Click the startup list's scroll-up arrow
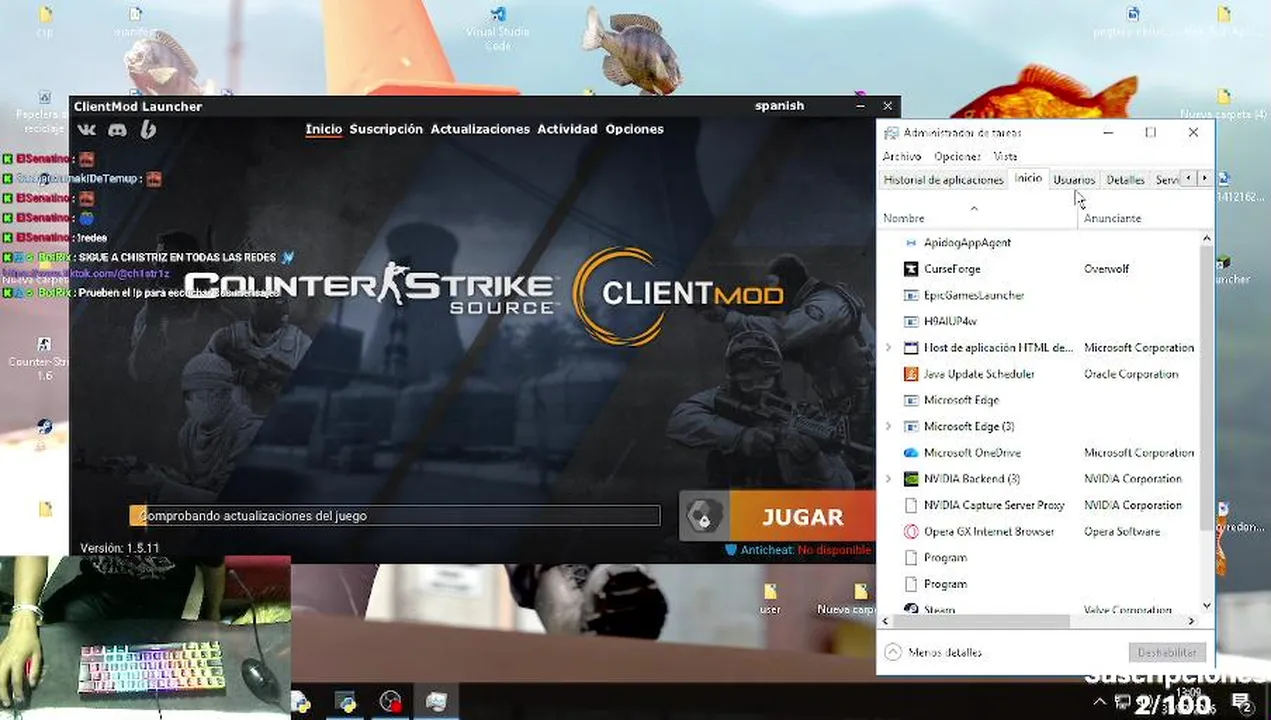 [1206, 238]
